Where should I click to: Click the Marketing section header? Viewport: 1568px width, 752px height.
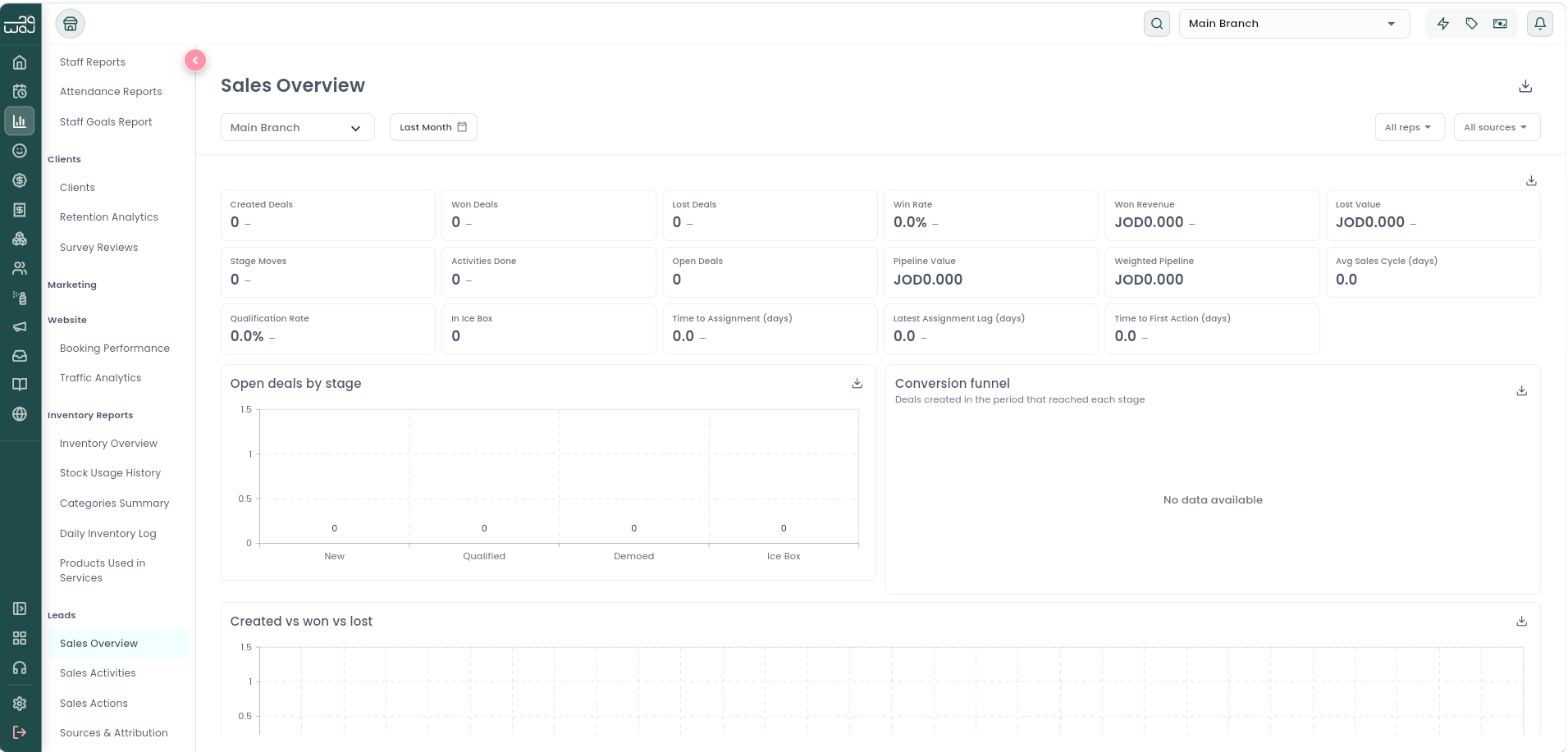point(72,285)
